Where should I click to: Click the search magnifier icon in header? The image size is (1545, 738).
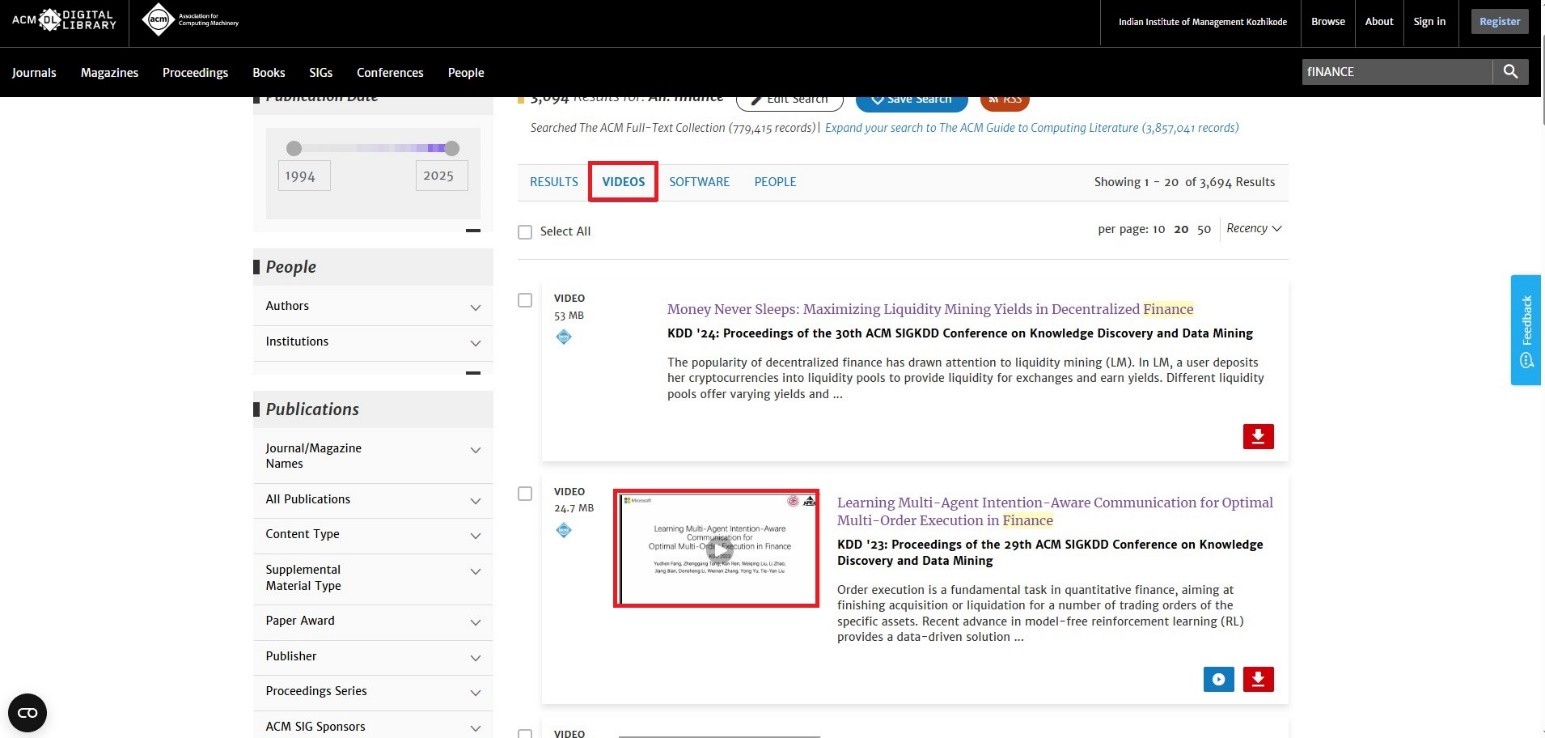point(1510,72)
